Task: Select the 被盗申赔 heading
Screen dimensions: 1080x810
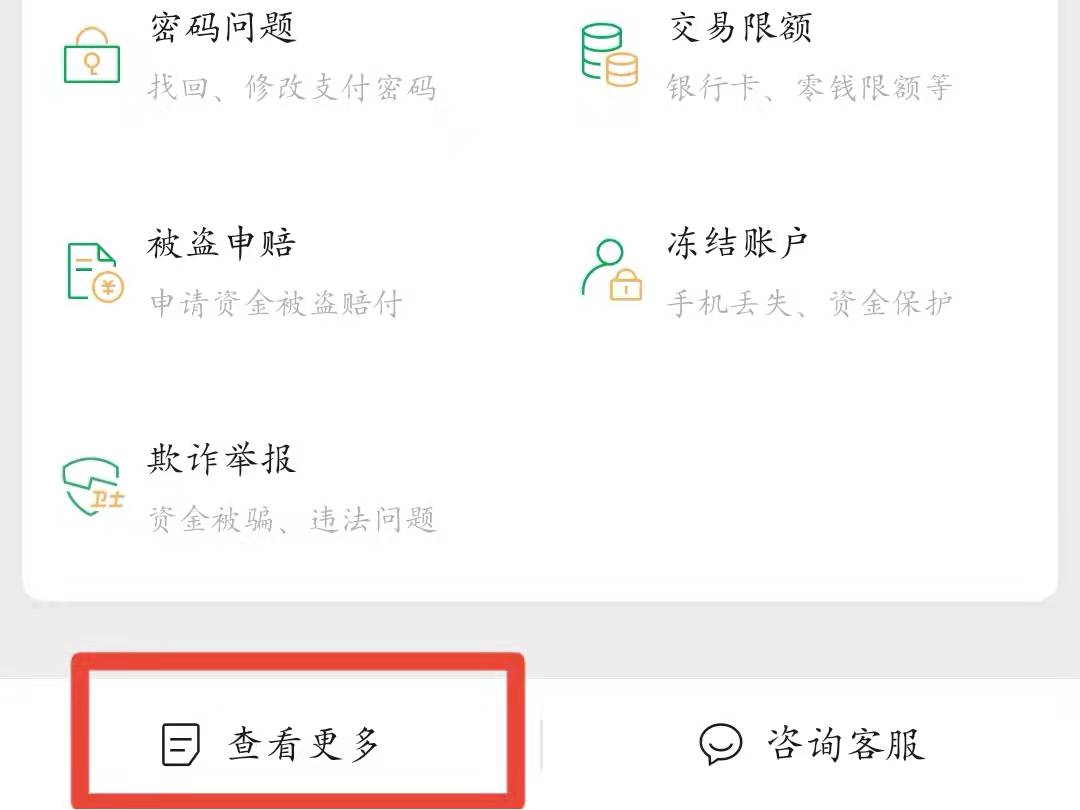Action: 221,243
